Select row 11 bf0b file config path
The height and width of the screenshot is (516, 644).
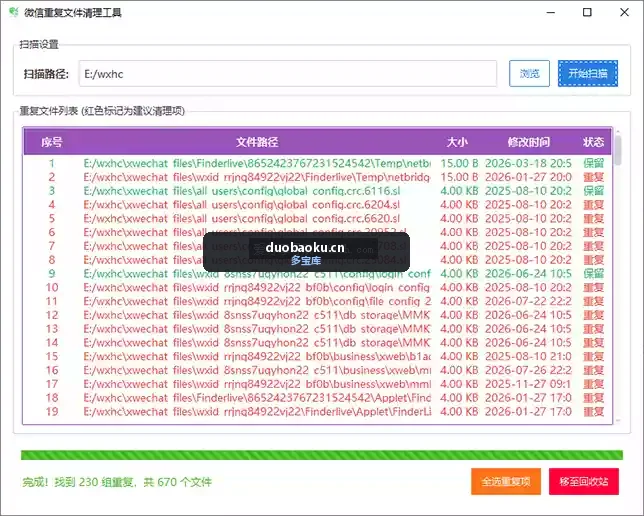click(317, 301)
